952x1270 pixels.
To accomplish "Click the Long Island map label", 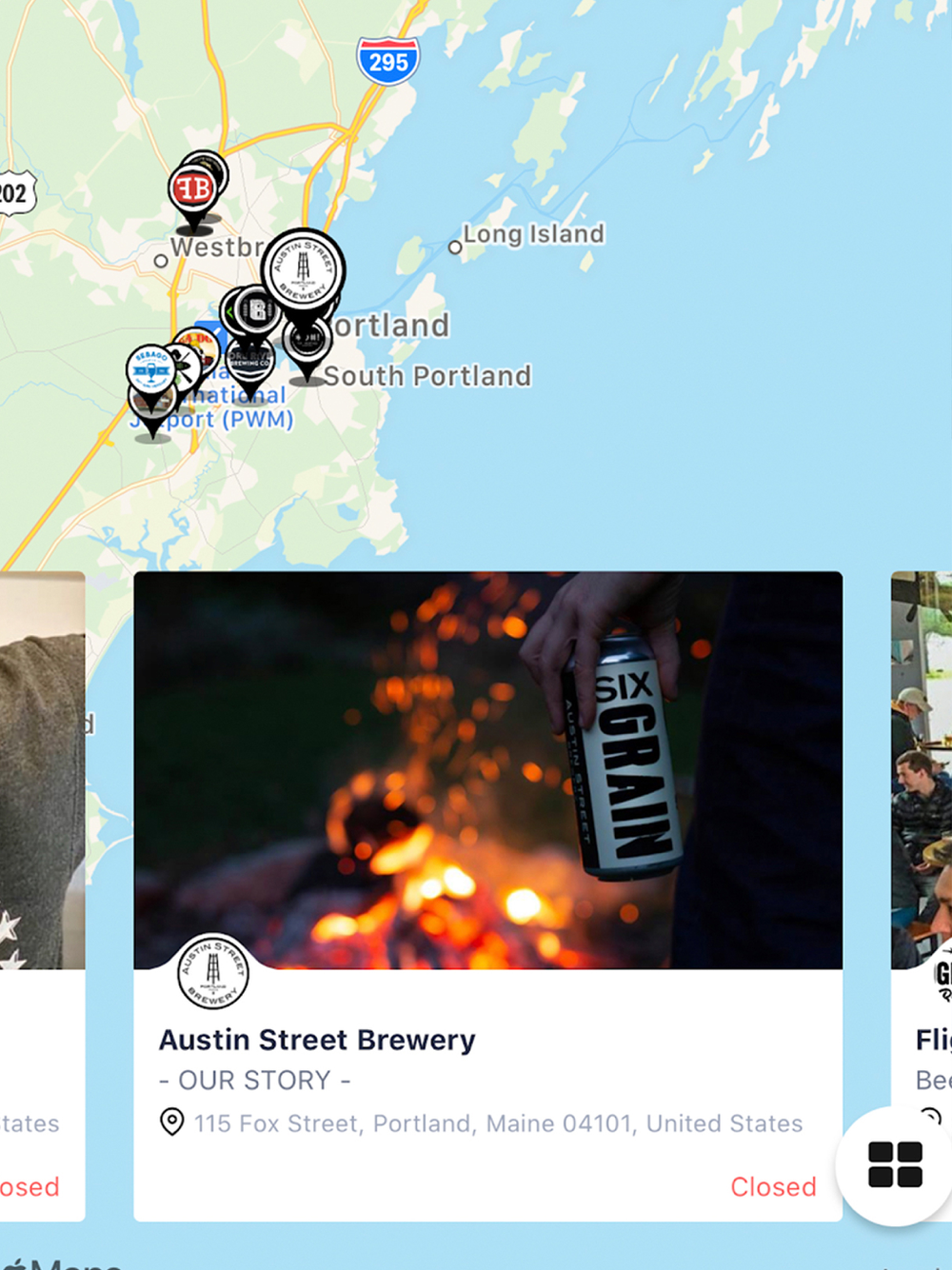I will click(x=533, y=234).
